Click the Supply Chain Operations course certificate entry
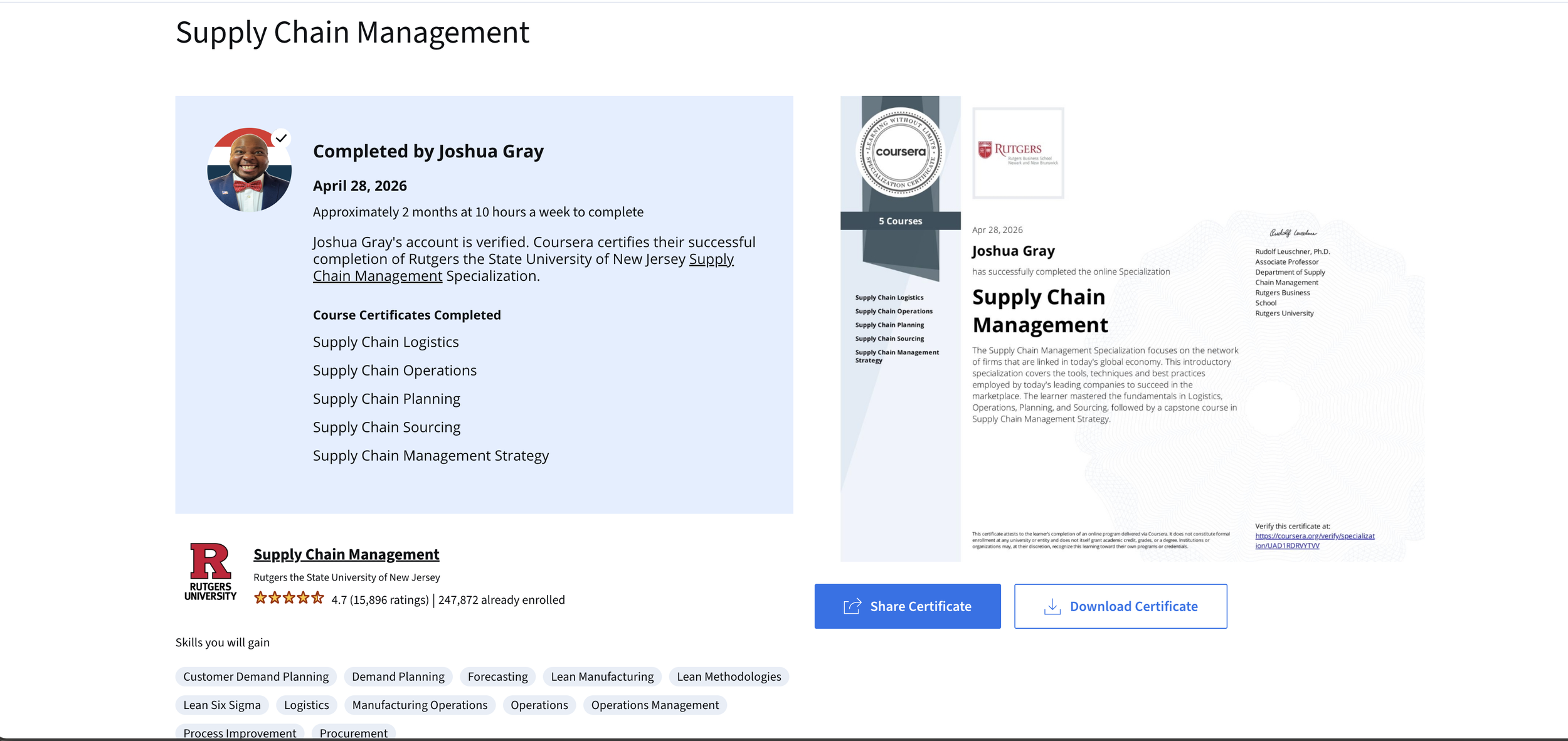Screen dimensions: 1568x741 [x=395, y=370]
